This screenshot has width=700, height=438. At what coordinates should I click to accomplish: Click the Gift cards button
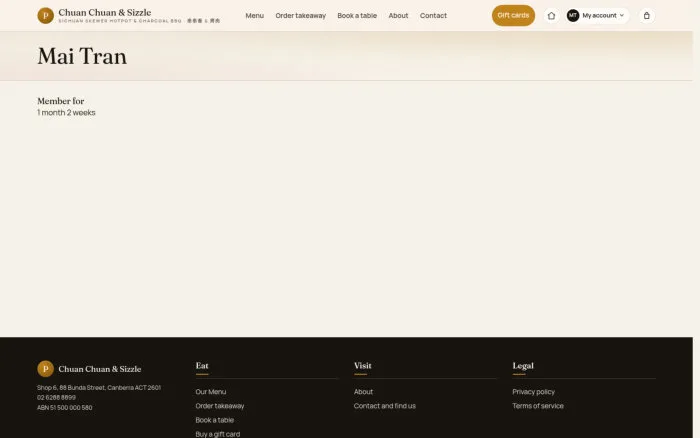513,16
